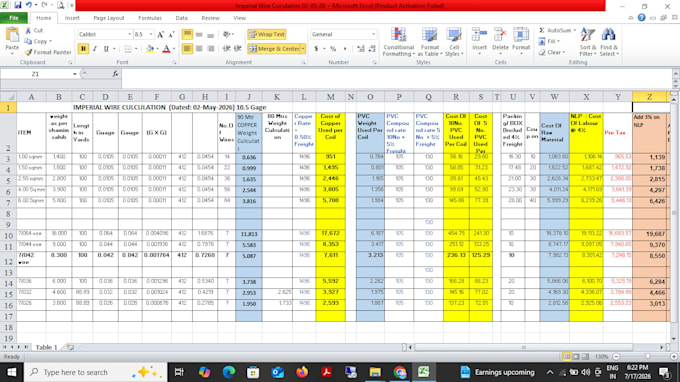Screen dimensions: 680x382
Task: Click the column Z header
Action: point(649,97)
